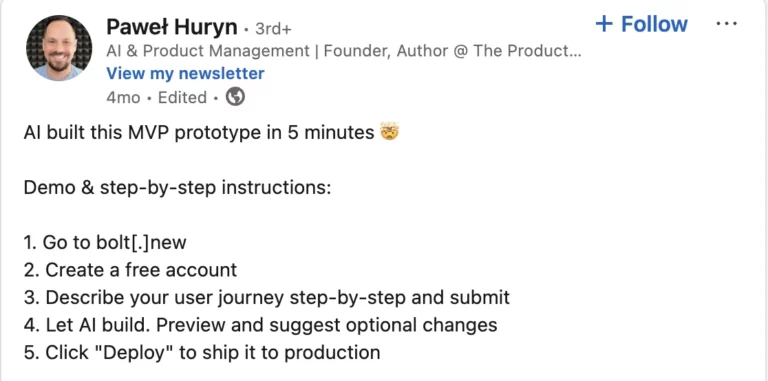Click the 3rd+ connection degree badge
This screenshot has height=381, width=768.
[x=273, y=29]
